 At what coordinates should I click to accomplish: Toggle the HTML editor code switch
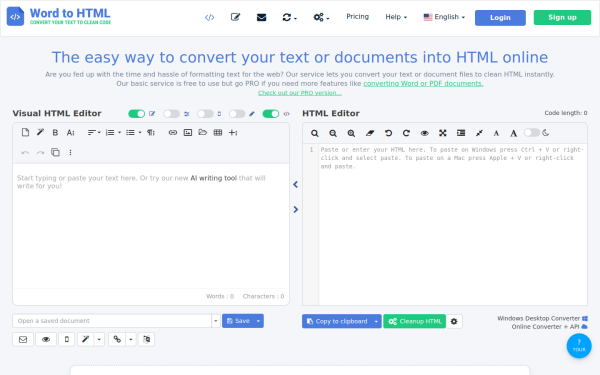pyautogui.click(x=271, y=114)
